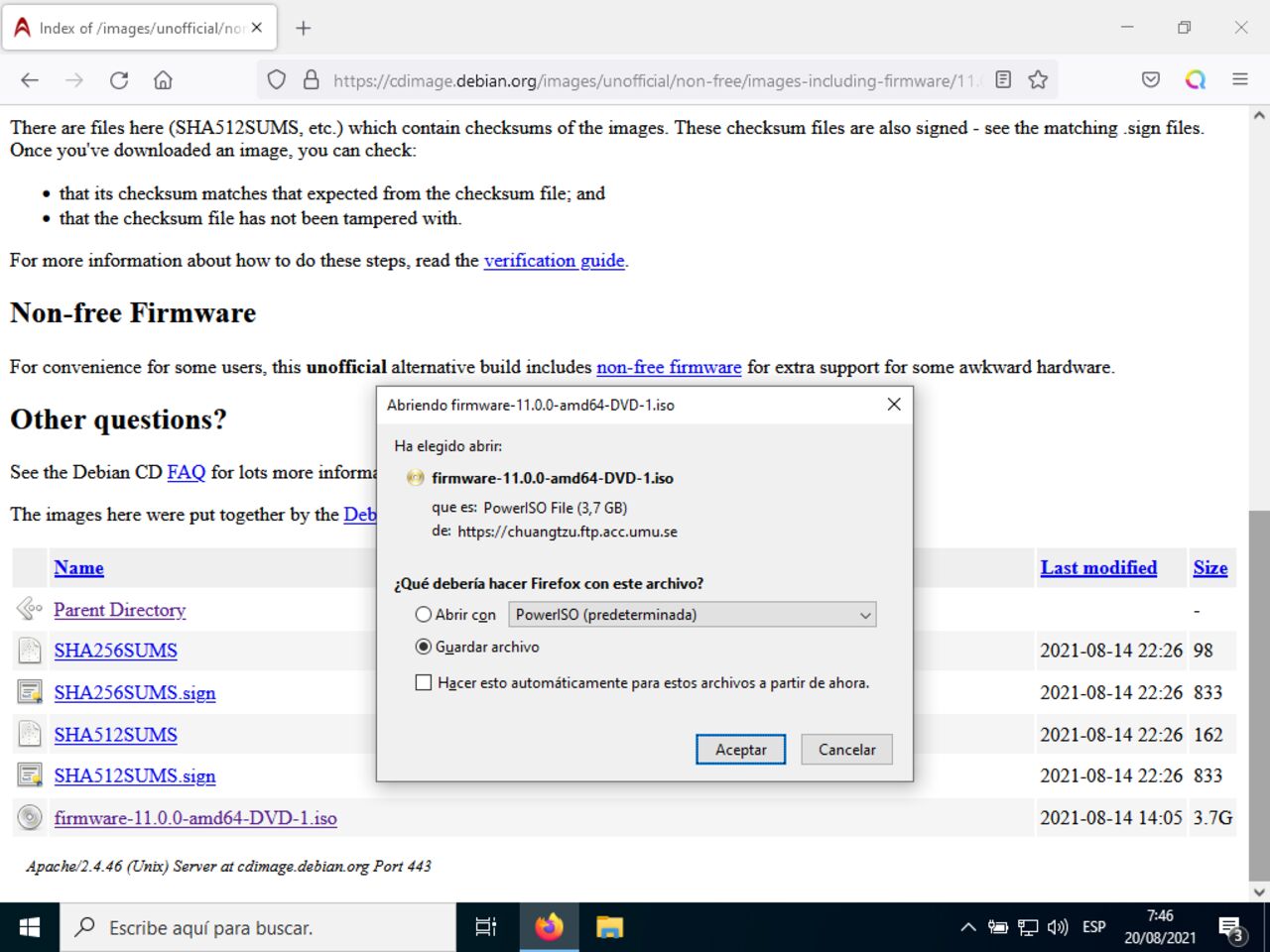This screenshot has height=952, width=1270.
Task: Select the Abrir con radio option
Action: pos(424,615)
